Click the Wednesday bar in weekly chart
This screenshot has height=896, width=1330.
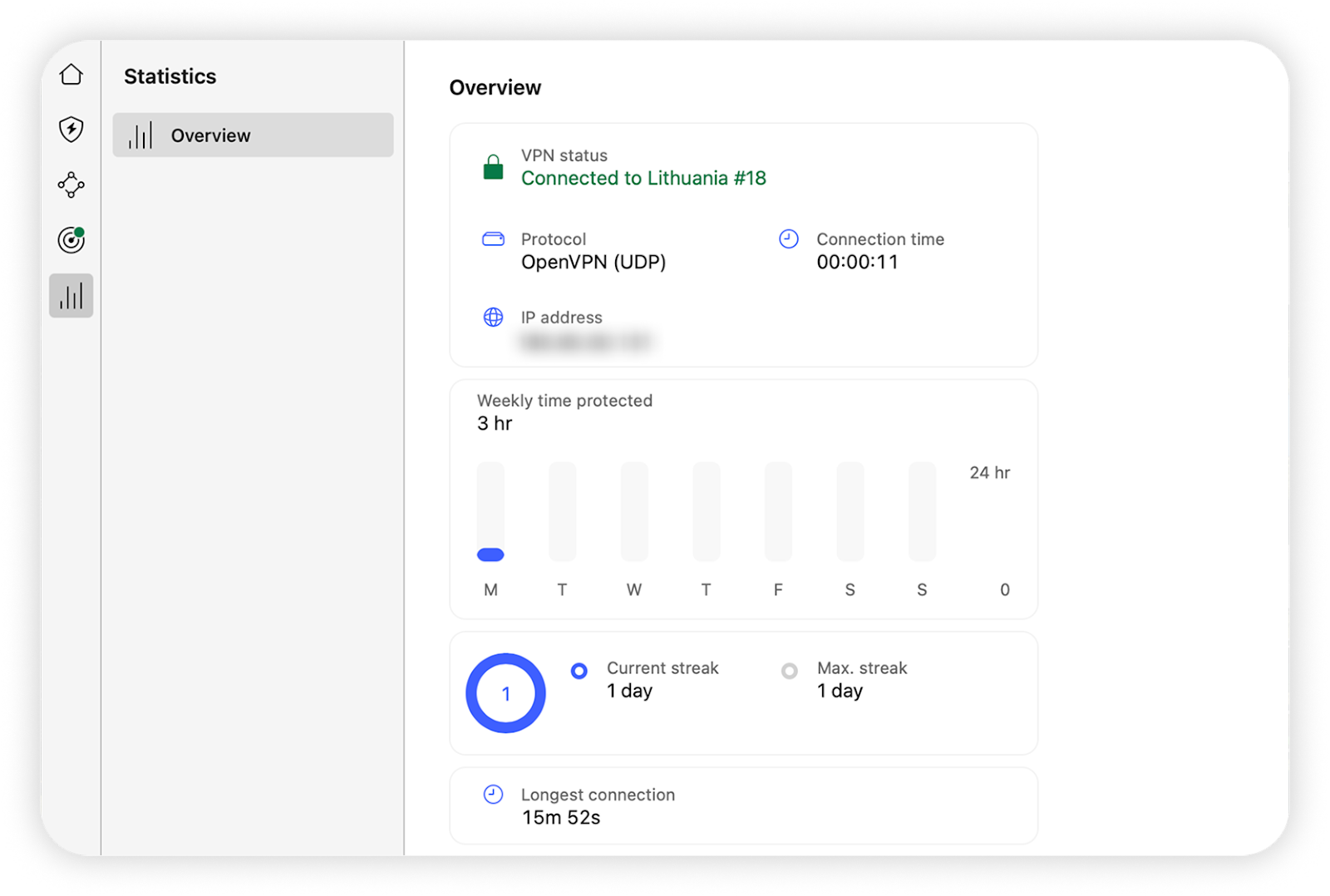tap(634, 512)
